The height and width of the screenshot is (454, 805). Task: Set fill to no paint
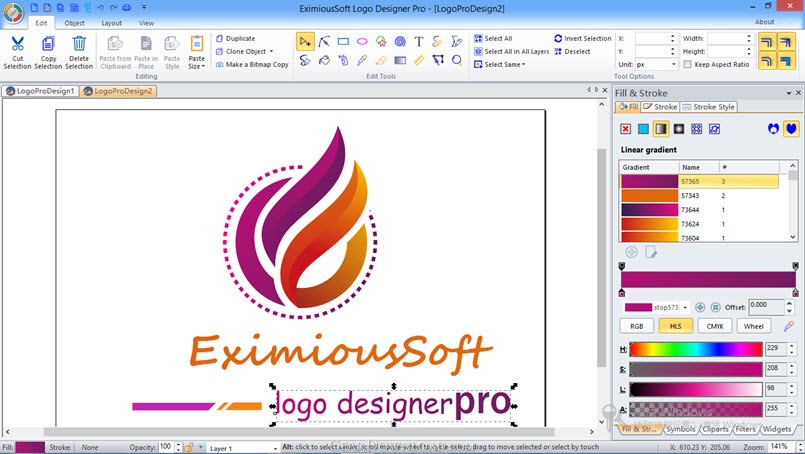[x=625, y=129]
